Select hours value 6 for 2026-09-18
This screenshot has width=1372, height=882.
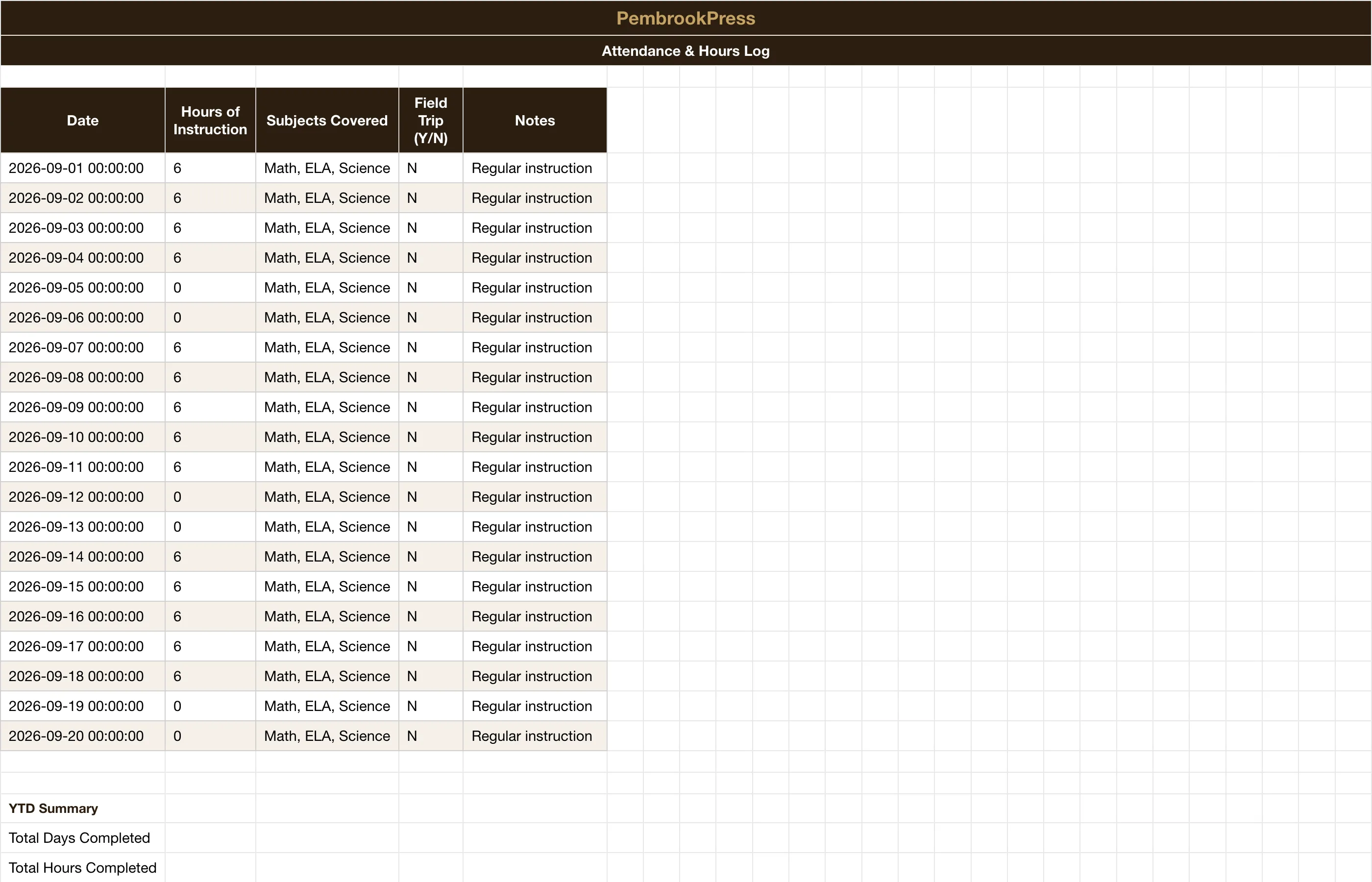click(x=210, y=676)
